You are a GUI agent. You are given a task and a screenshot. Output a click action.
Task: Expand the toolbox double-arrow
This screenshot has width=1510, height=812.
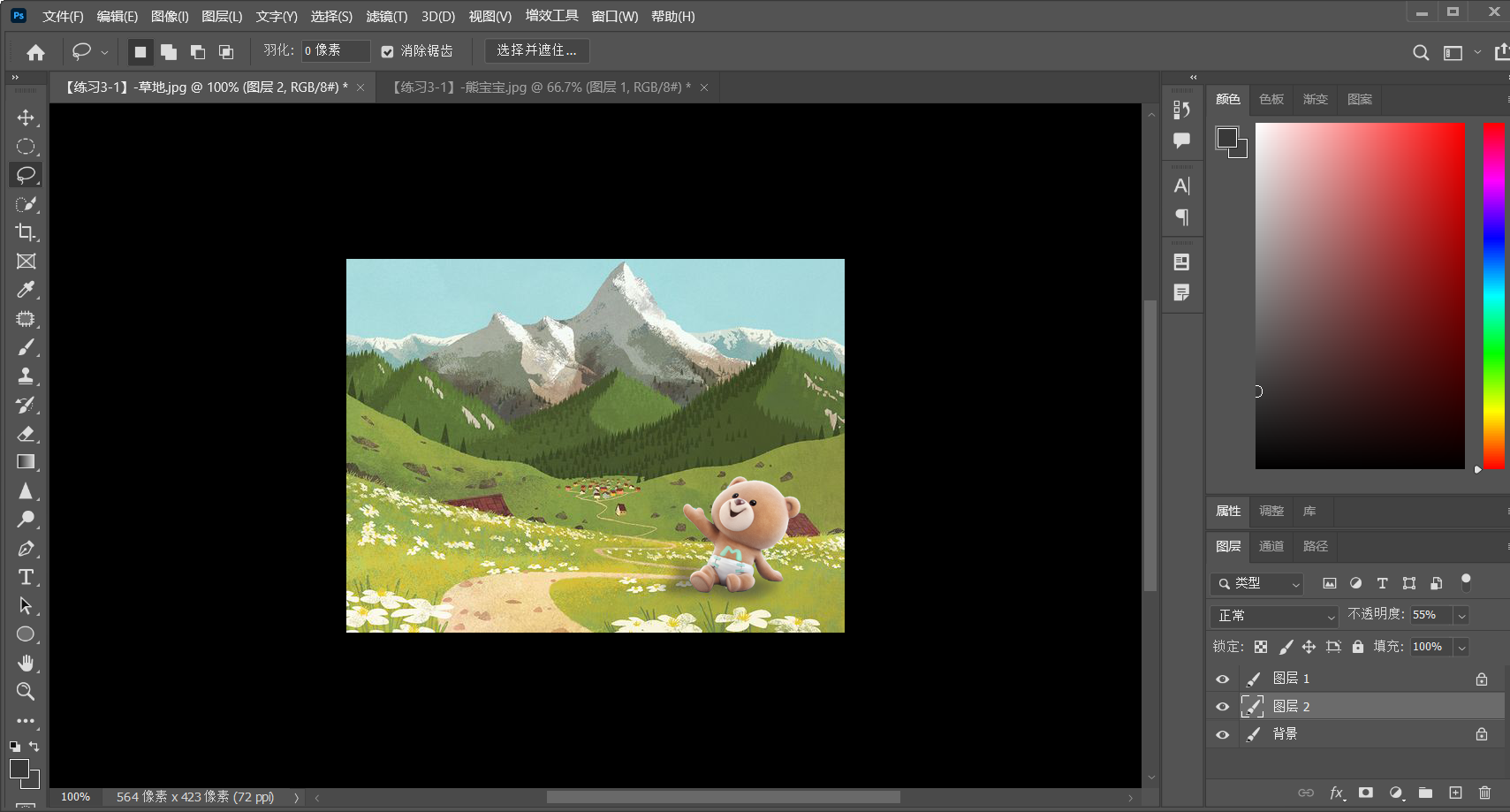point(15,78)
